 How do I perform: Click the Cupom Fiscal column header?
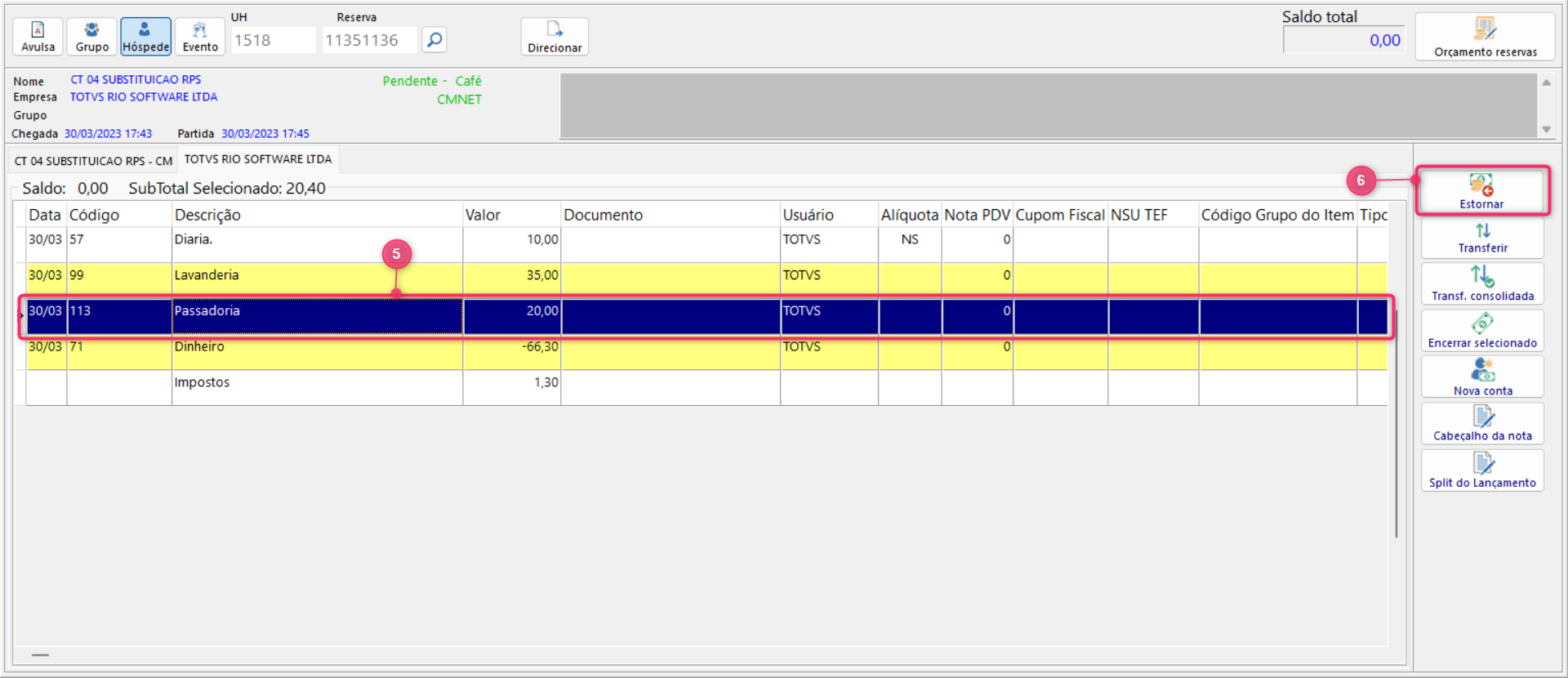point(1060,215)
